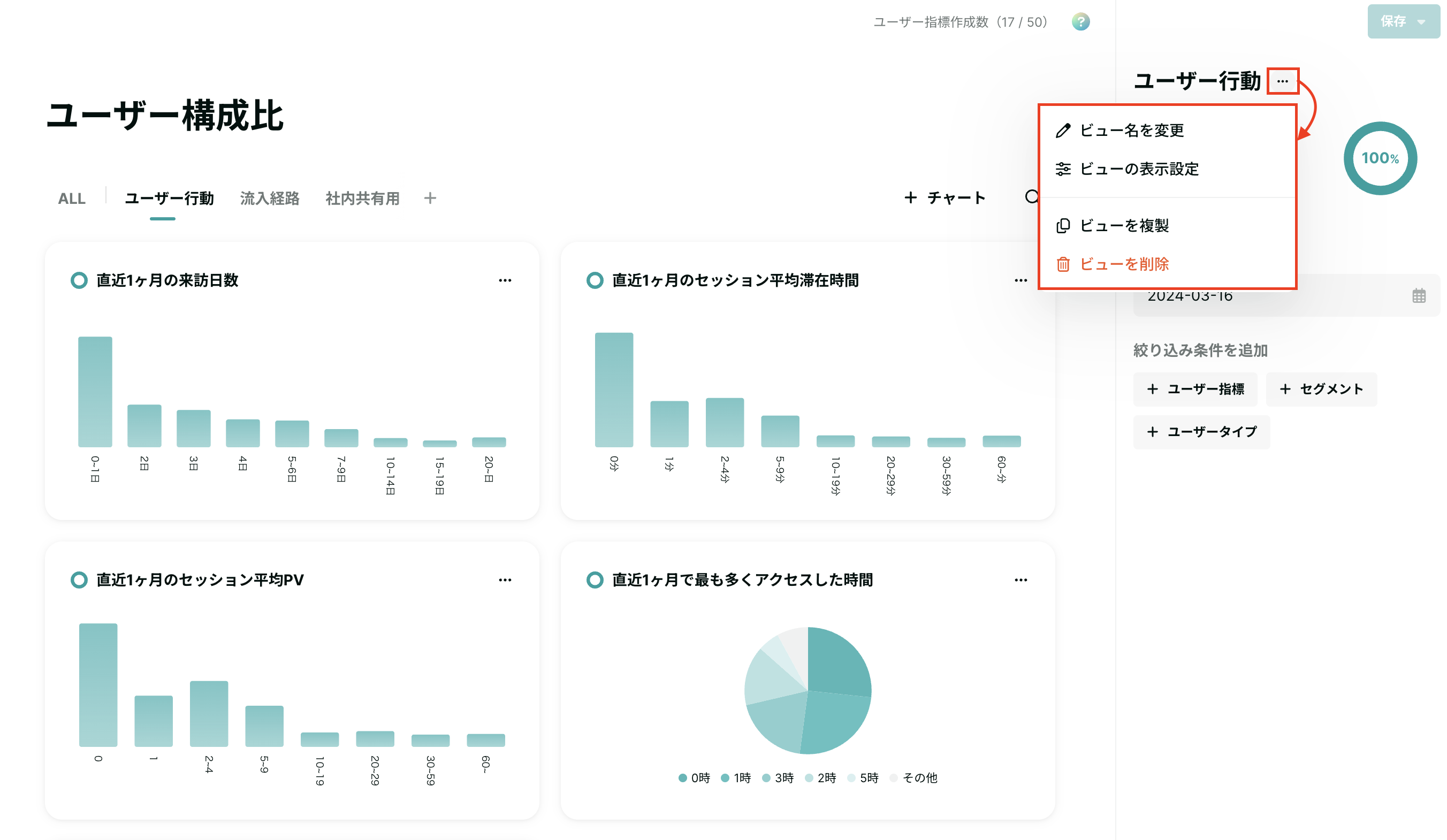Click the search magnifier icon near チャート
The height and width of the screenshot is (840, 1447).
1031,197
